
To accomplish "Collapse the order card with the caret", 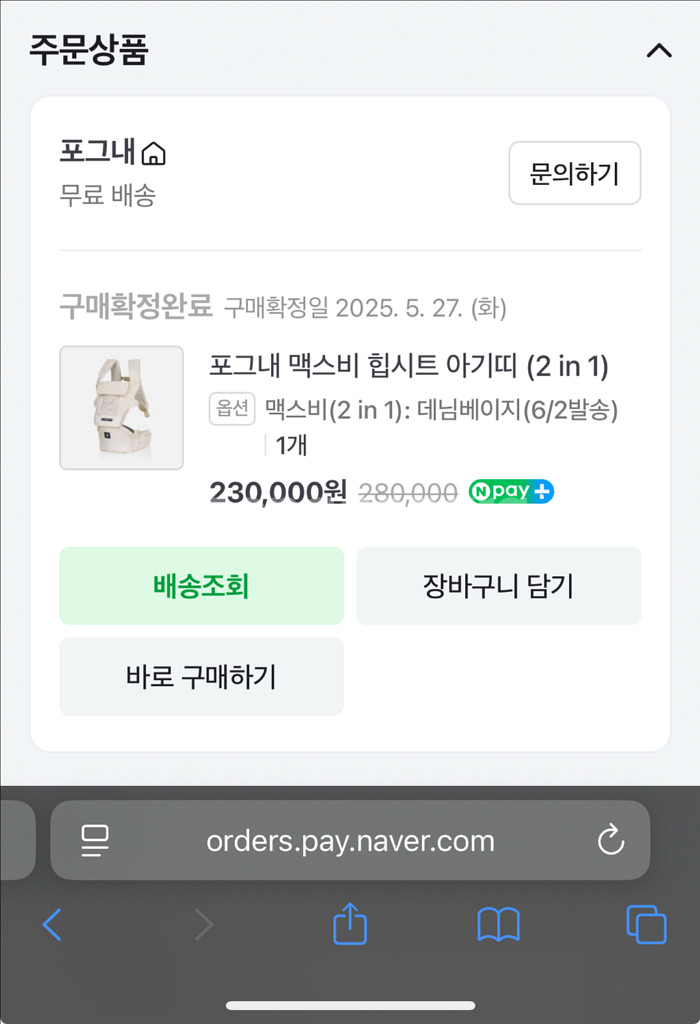I will pyautogui.click(x=658, y=48).
